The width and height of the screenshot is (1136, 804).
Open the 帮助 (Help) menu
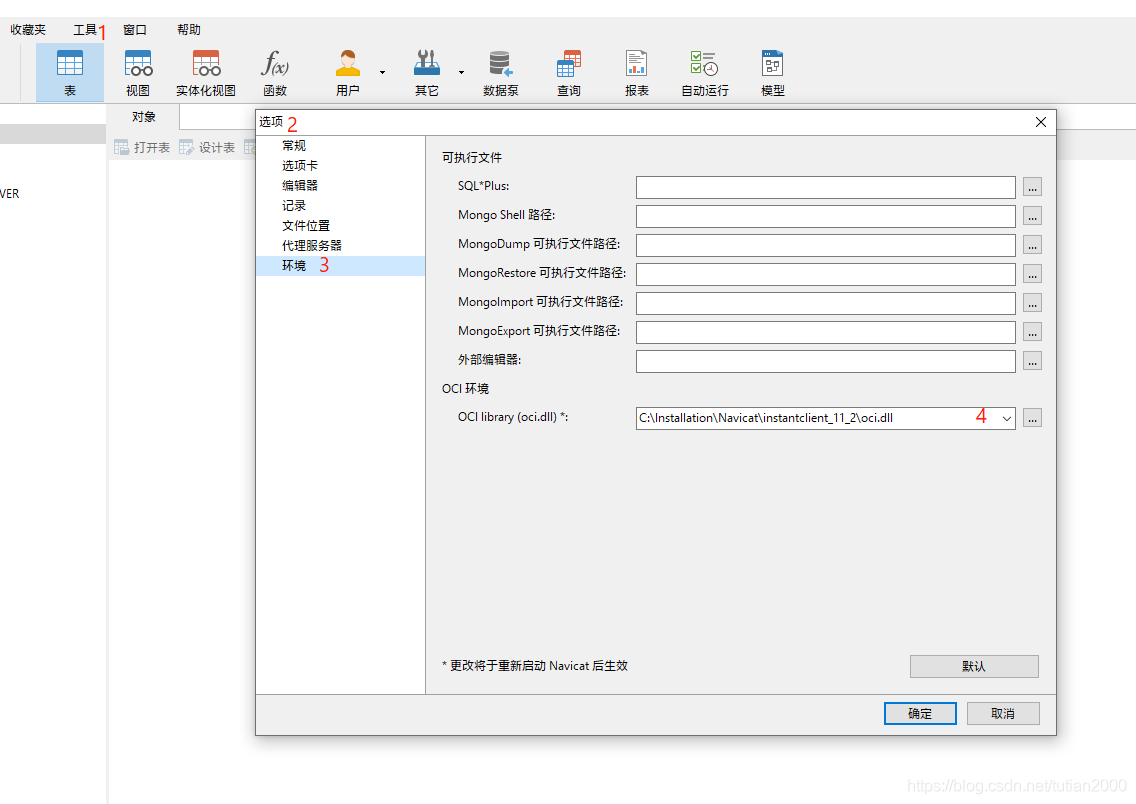pyautogui.click(x=189, y=30)
